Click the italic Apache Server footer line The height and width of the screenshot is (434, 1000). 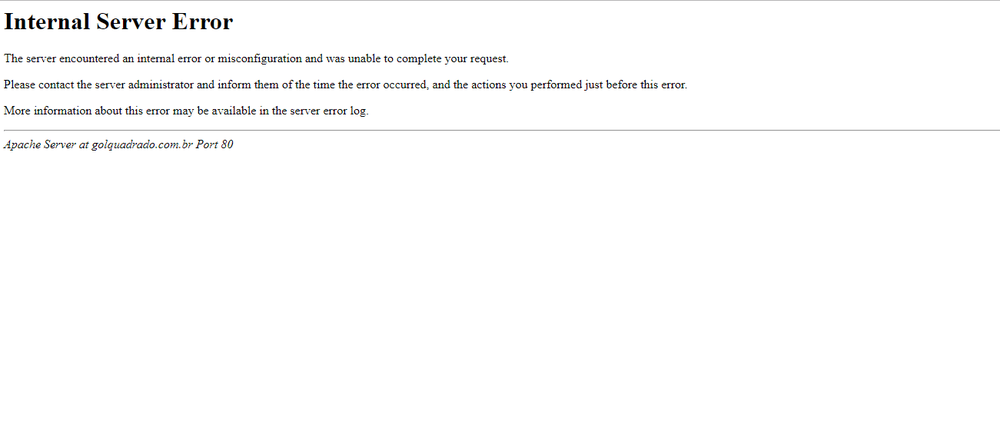pos(118,145)
